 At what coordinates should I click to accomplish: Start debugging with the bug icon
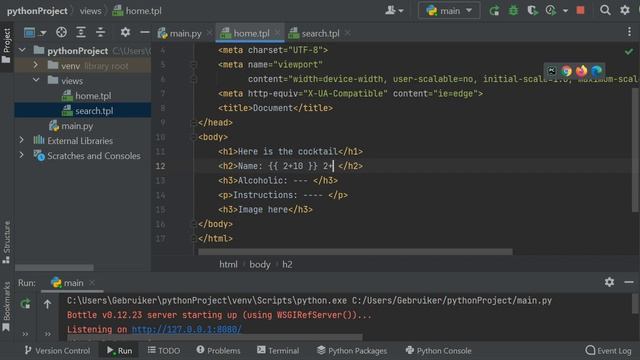coord(513,11)
